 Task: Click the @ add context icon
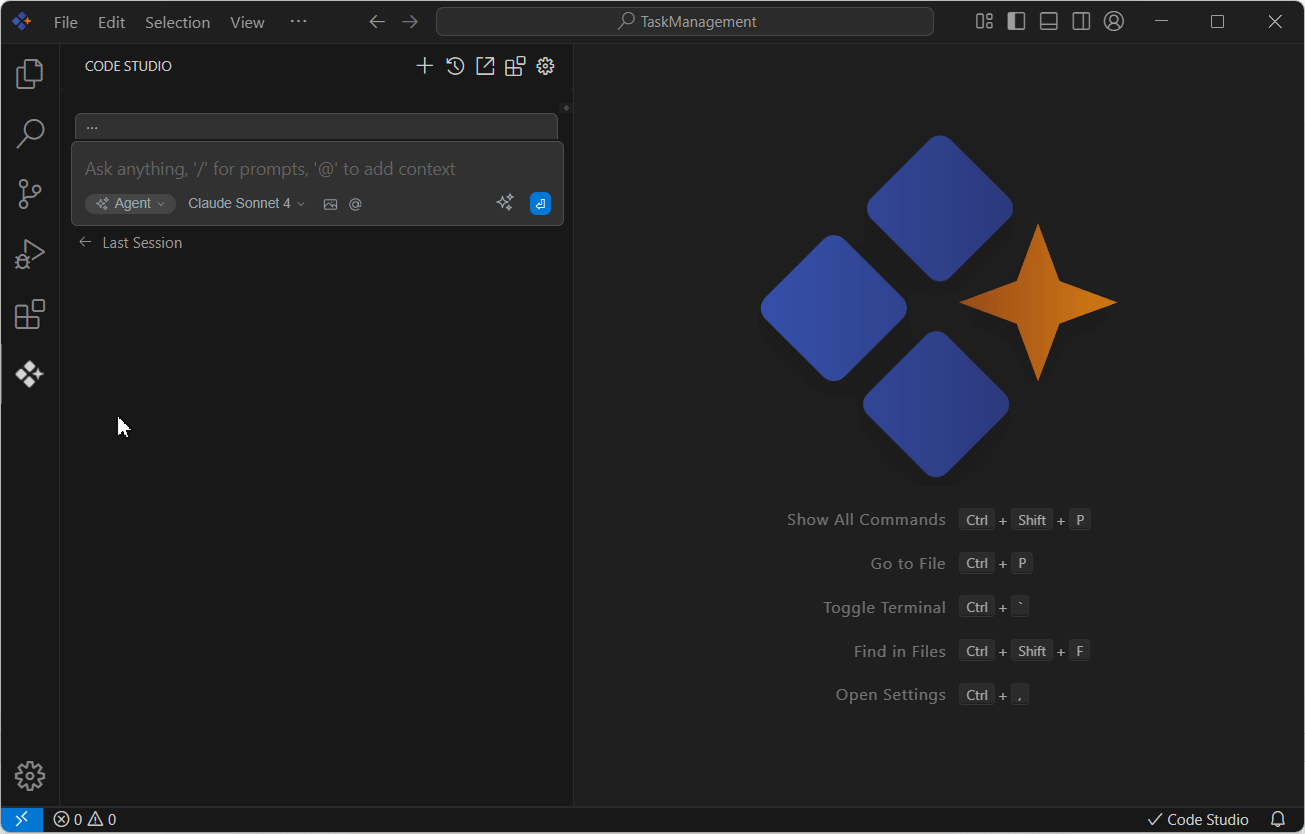point(355,204)
